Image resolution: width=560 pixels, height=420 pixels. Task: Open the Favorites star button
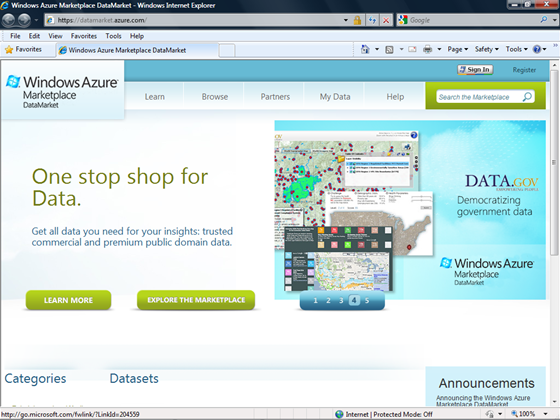tap(24, 49)
